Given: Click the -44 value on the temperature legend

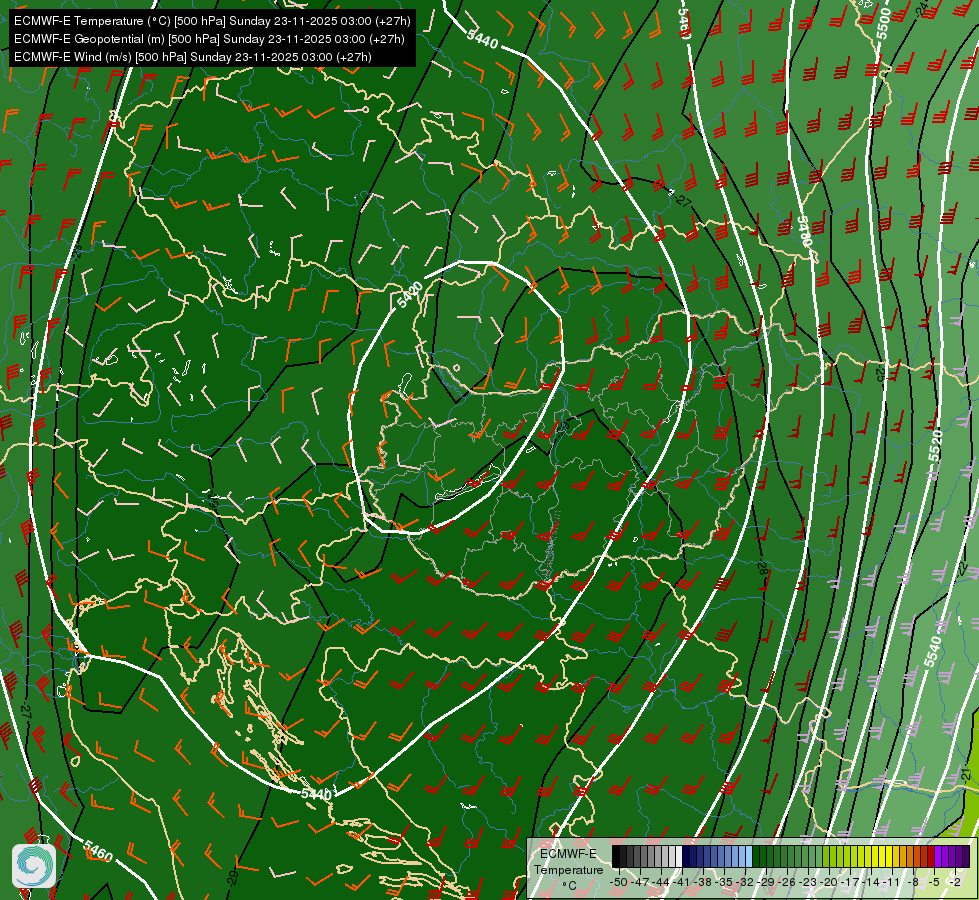Looking at the screenshot, I should [661, 882].
